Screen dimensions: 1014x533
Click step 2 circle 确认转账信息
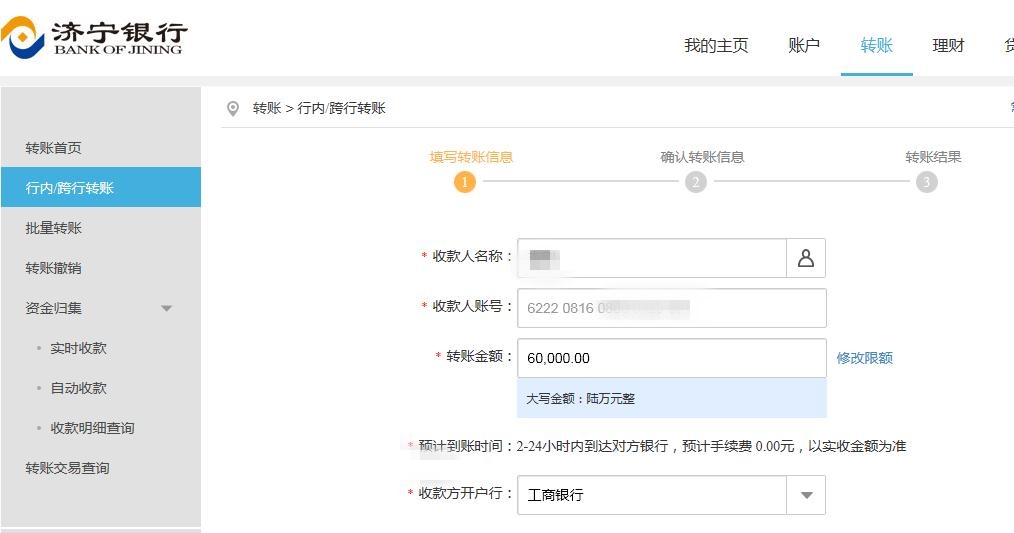click(x=696, y=182)
